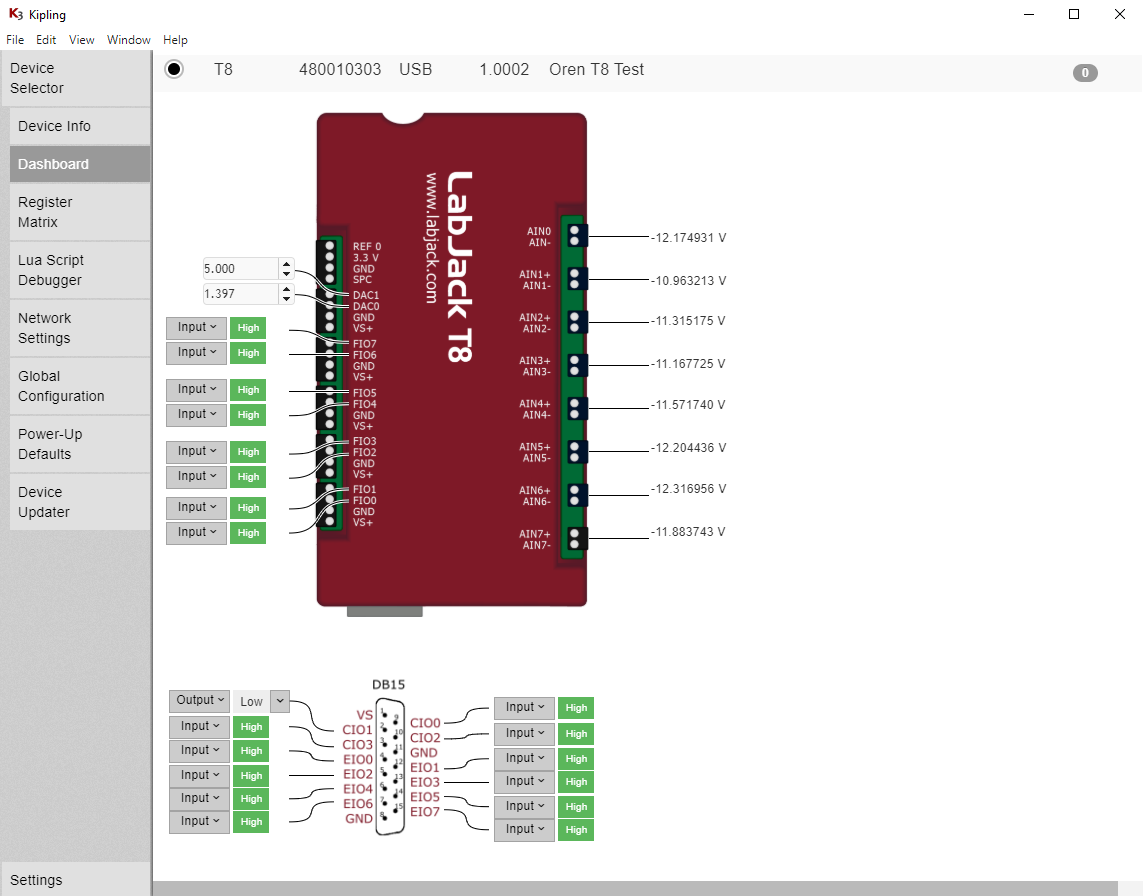The width and height of the screenshot is (1143, 896).
Task: Toggle the High state for CIO3
Action: 251,750
